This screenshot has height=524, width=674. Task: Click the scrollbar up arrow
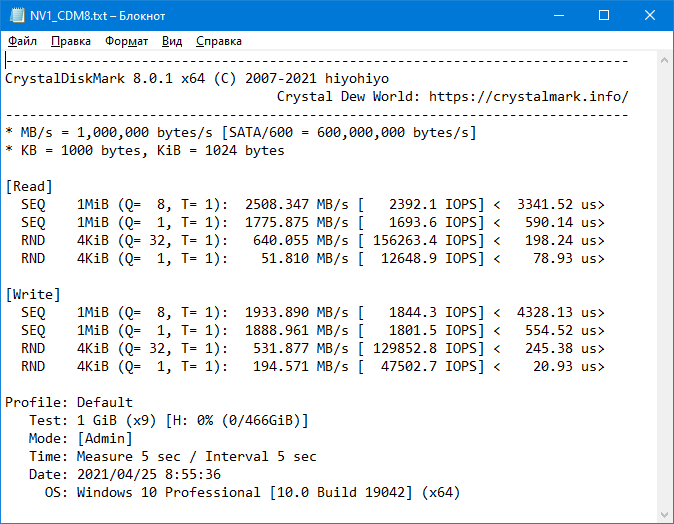665,61
